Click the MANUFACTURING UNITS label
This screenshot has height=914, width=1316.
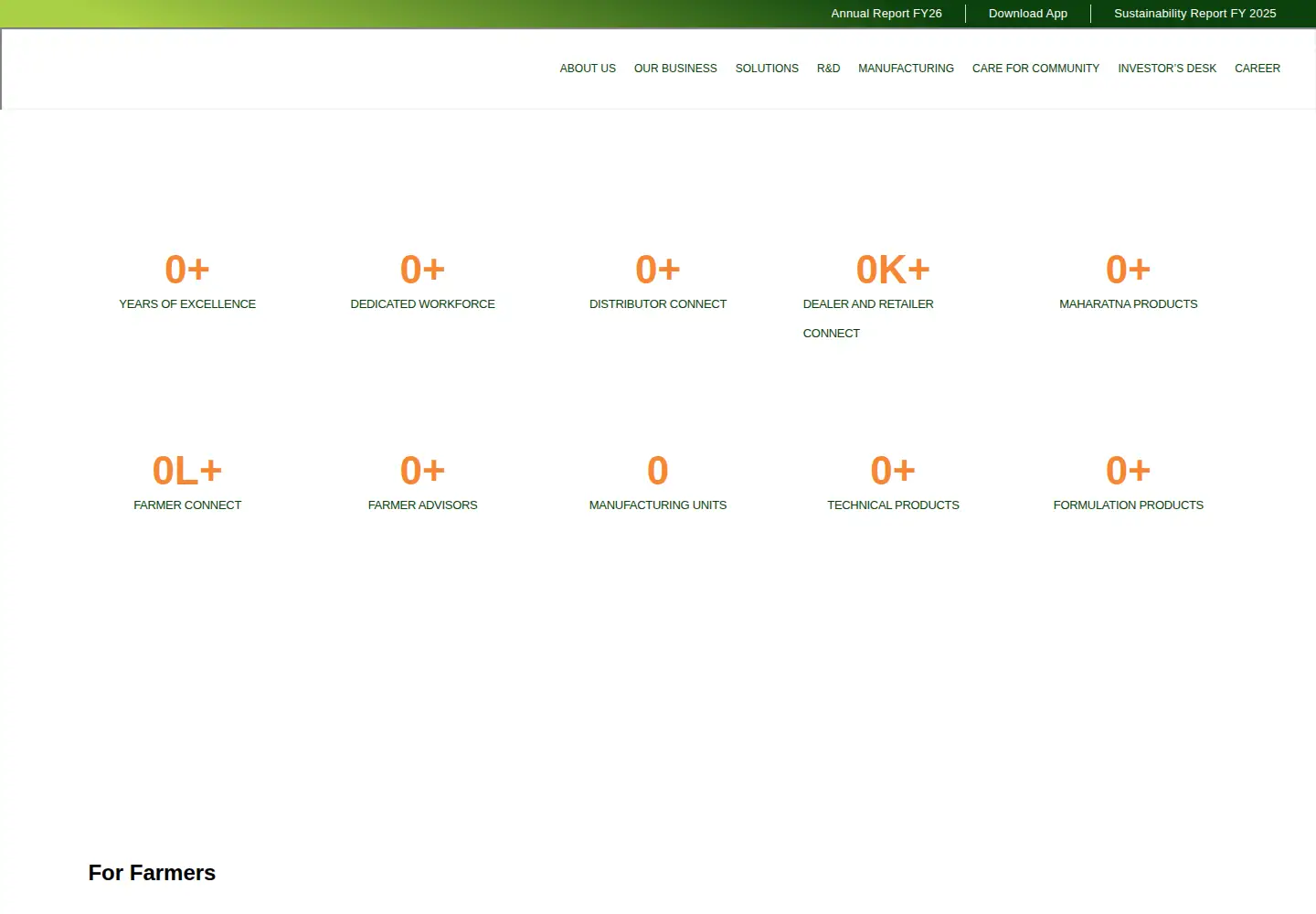coord(658,505)
